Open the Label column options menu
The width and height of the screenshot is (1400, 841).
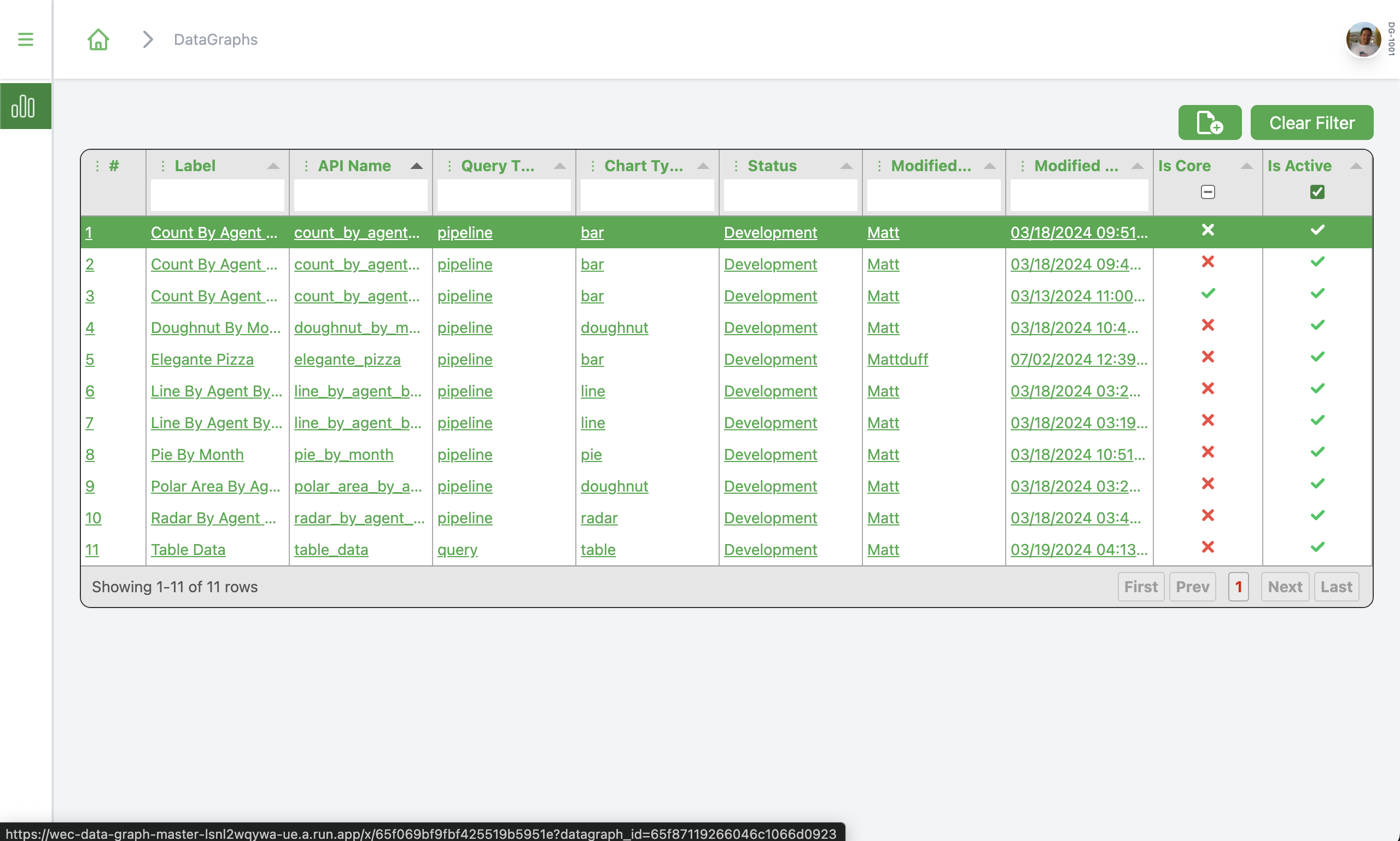click(163, 166)
